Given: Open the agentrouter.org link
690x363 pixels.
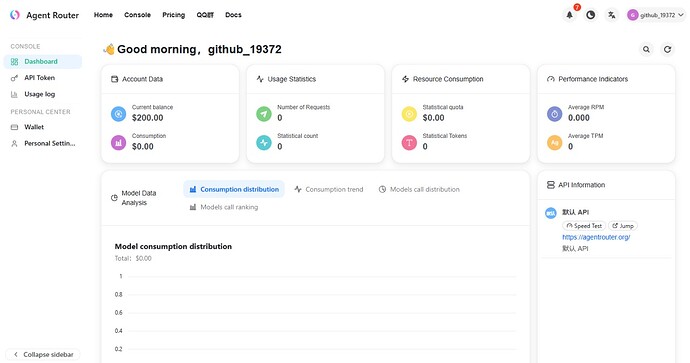Looking at the screenshot, I should tap(596, 237).
